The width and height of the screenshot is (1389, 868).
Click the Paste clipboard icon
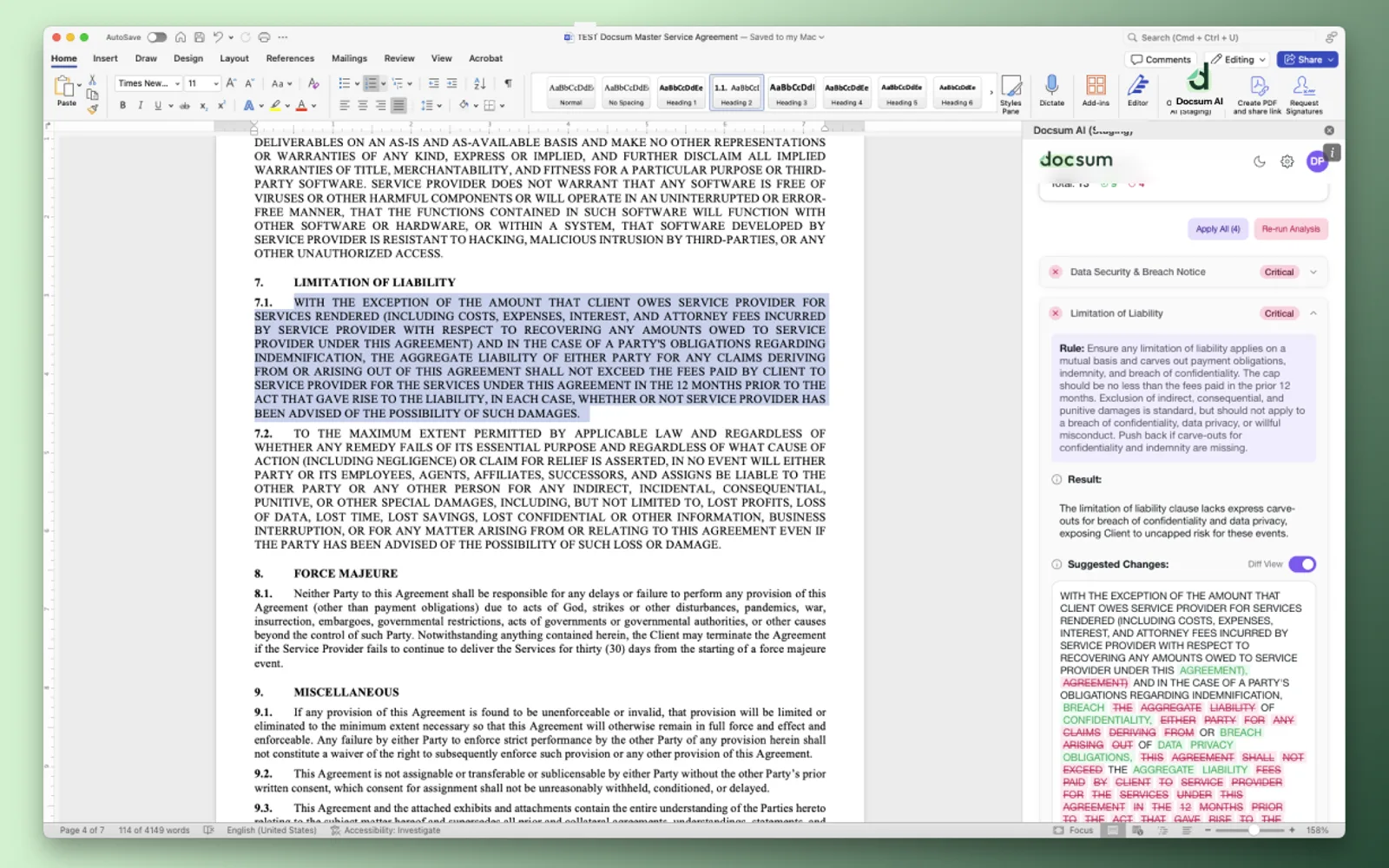click(65, 86)
